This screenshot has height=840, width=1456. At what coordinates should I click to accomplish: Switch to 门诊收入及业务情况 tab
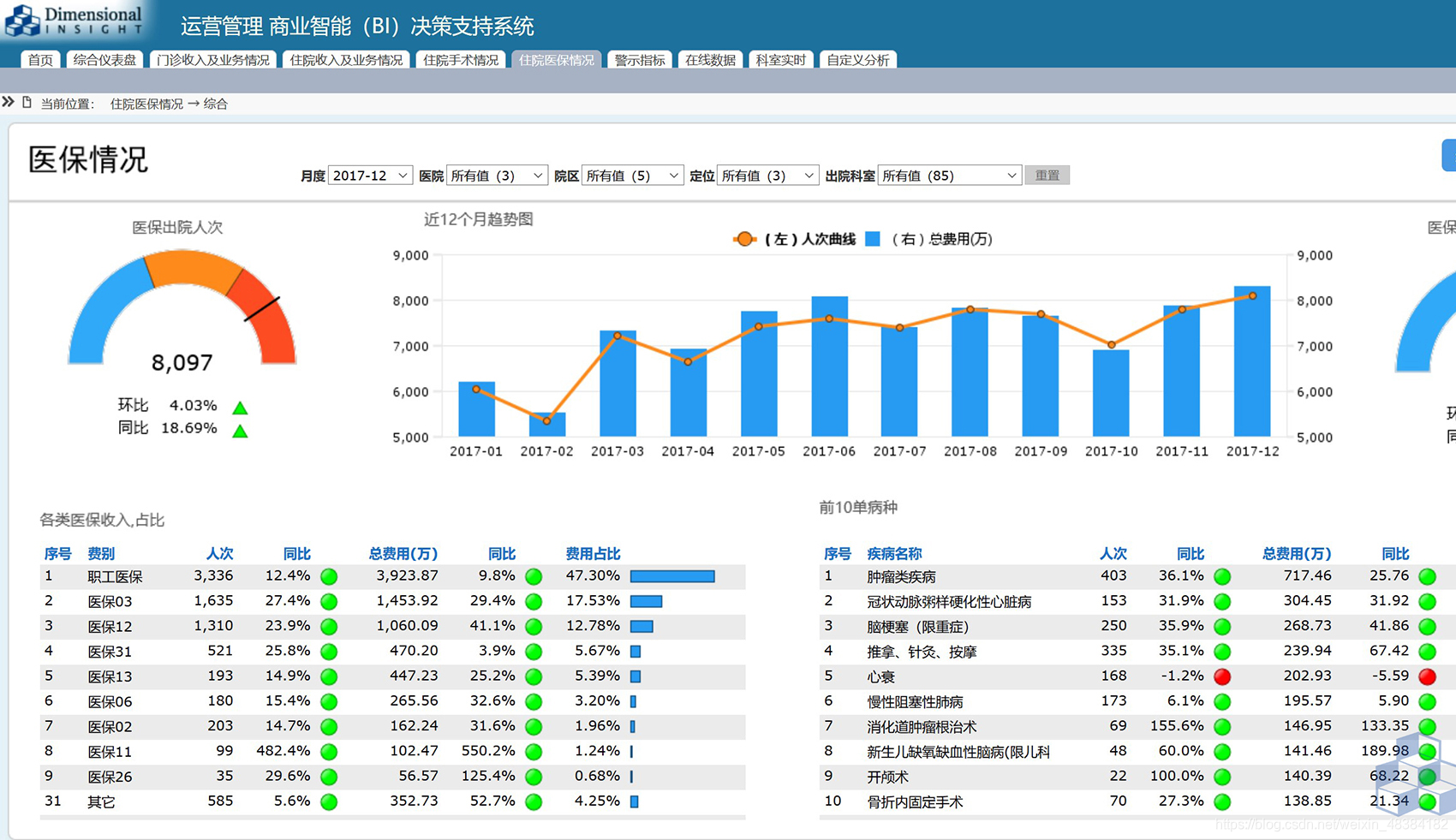(212, 60)
